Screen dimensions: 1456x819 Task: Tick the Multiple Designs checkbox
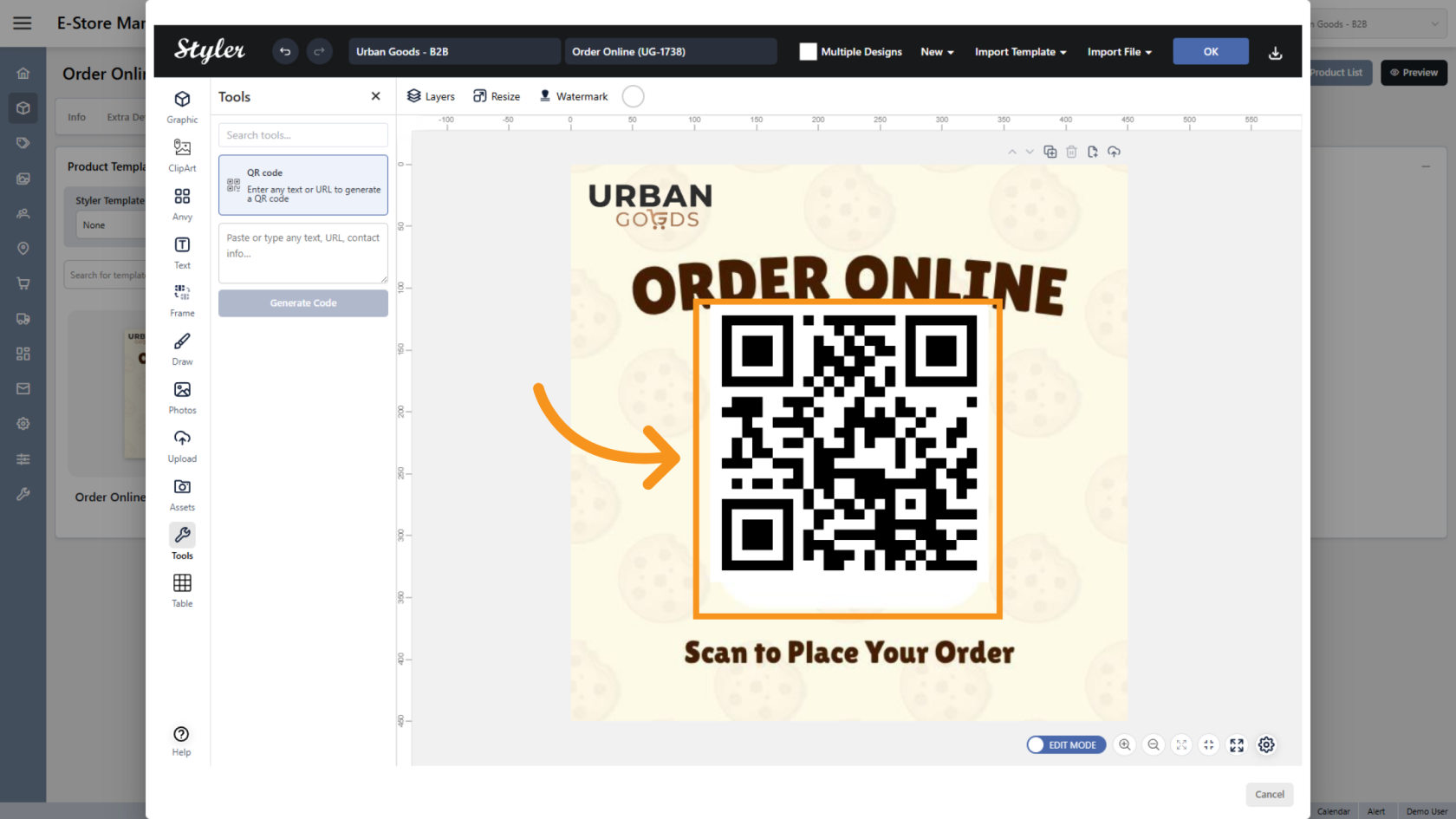[x=808, y=52]
